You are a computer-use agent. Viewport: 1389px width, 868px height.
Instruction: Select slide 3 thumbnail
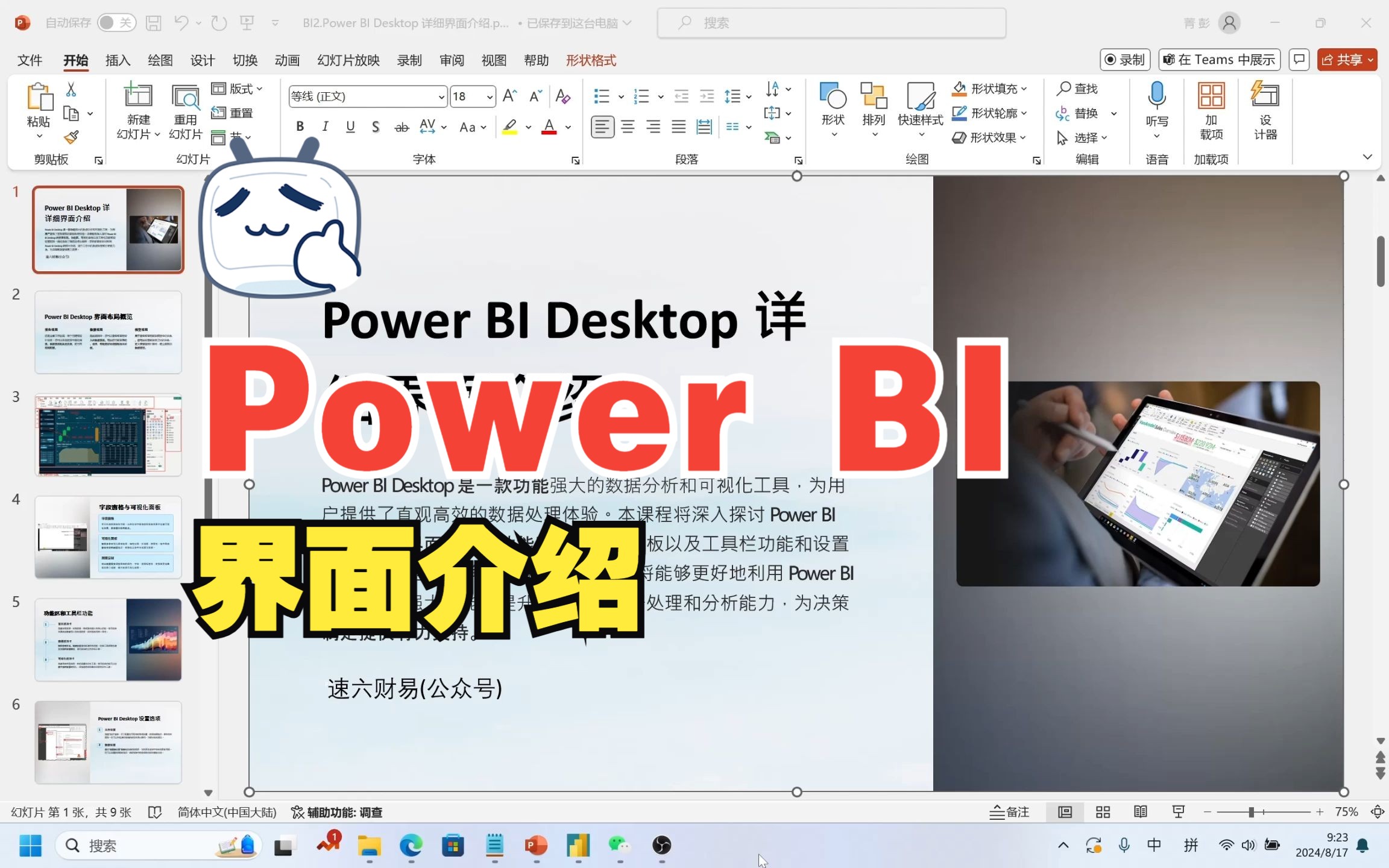pos(108,435)
